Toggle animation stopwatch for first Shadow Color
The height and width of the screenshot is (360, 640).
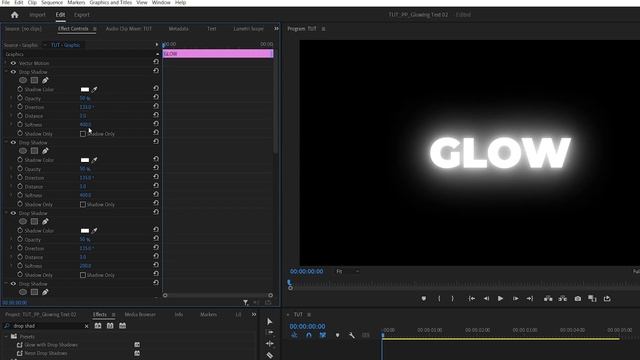point(20,89)
